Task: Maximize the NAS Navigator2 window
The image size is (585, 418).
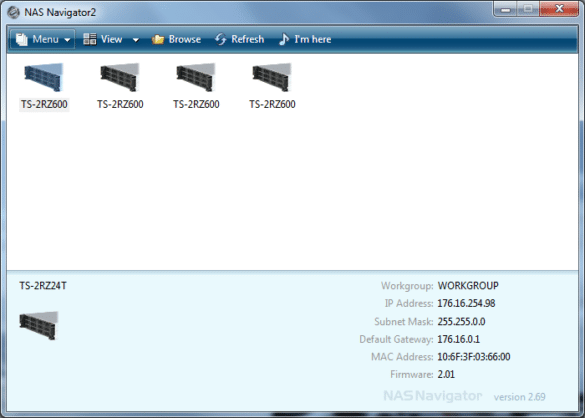Action: (x=528, y=9)
